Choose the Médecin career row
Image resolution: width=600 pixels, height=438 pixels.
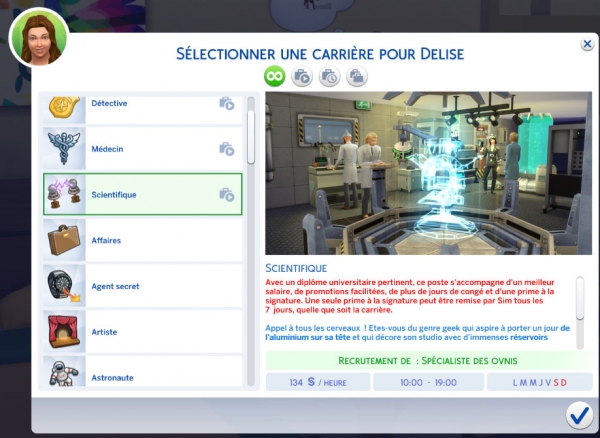pos(143,149)
